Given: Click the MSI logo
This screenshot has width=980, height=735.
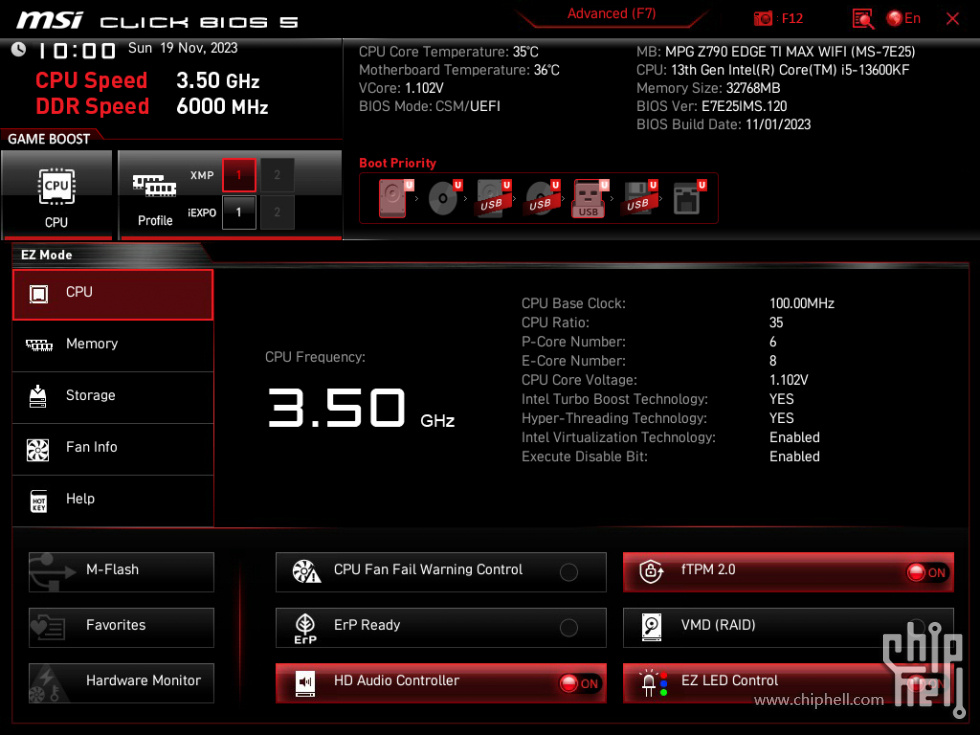Looking at the screenshot, I should [x=50, y=21].
